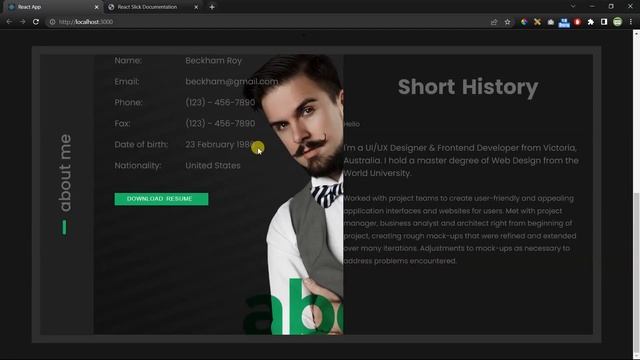640x360 pixels.
Task: Click the United States nationality value
Action: tap(213, 165)
